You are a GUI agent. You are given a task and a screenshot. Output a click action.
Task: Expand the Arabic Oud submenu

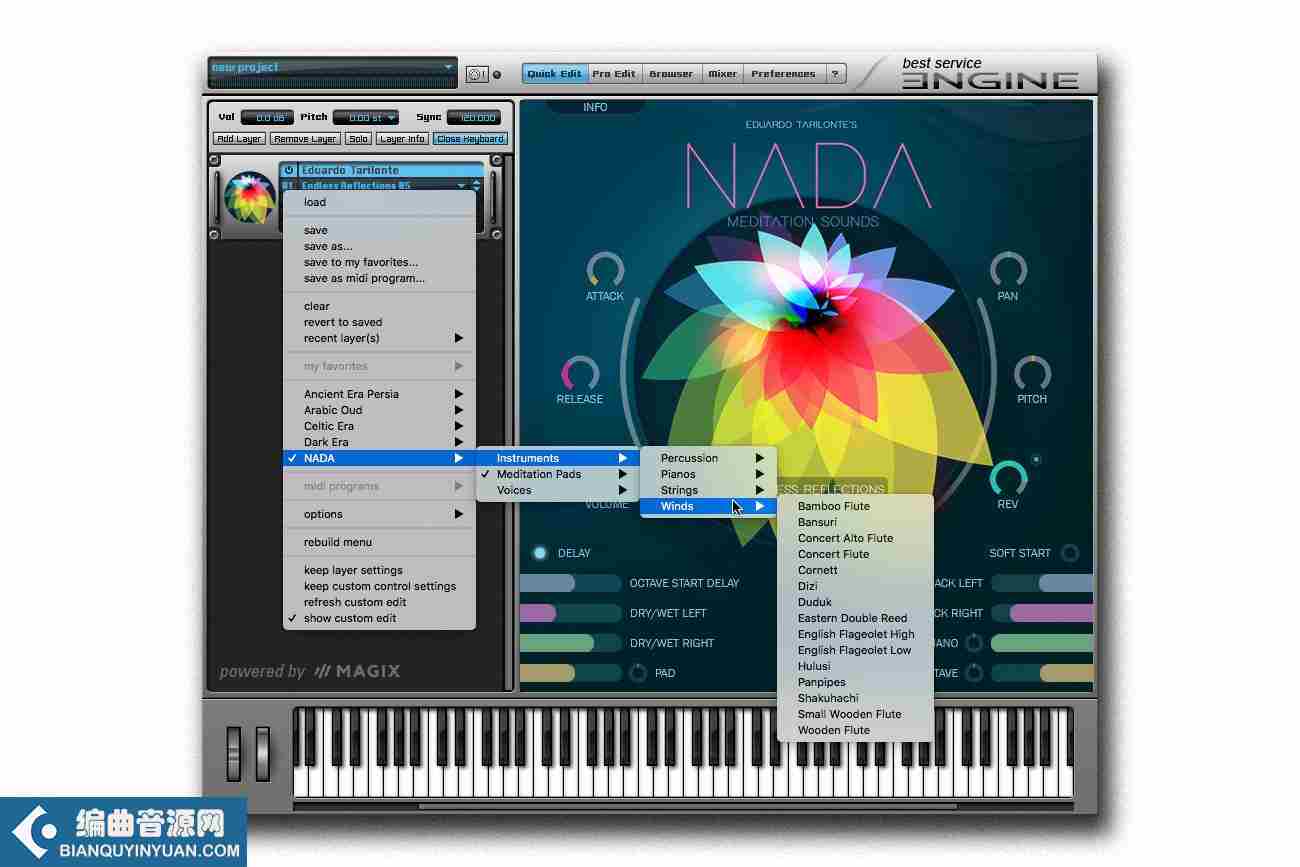click(379, 410)
